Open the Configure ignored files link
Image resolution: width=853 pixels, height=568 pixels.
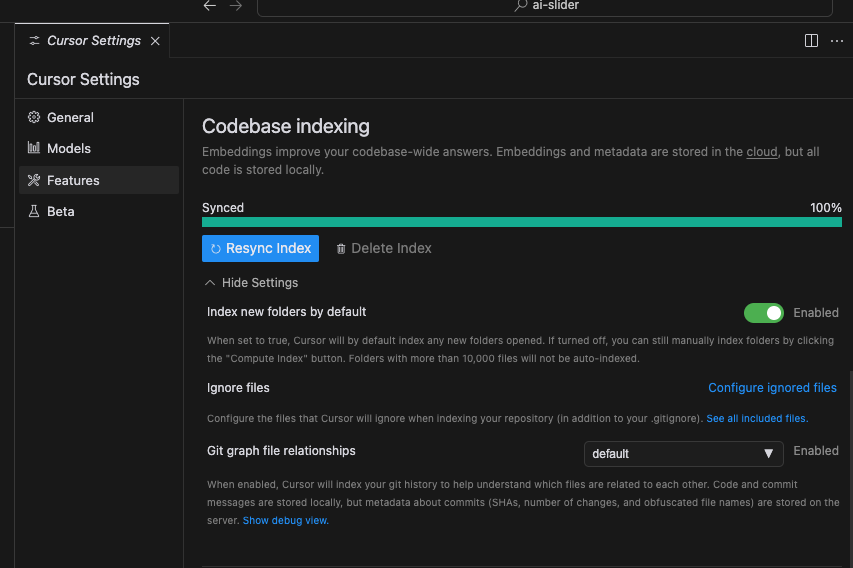point(772,388)
